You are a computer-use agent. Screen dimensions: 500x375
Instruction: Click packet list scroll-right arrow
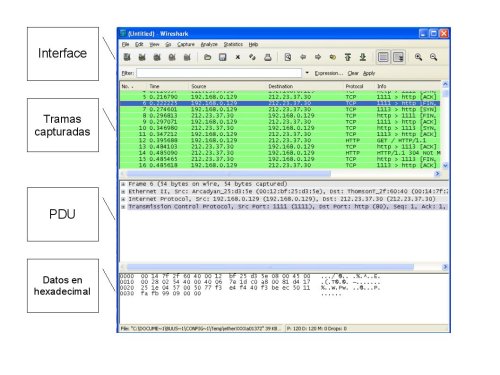point(437,174)
